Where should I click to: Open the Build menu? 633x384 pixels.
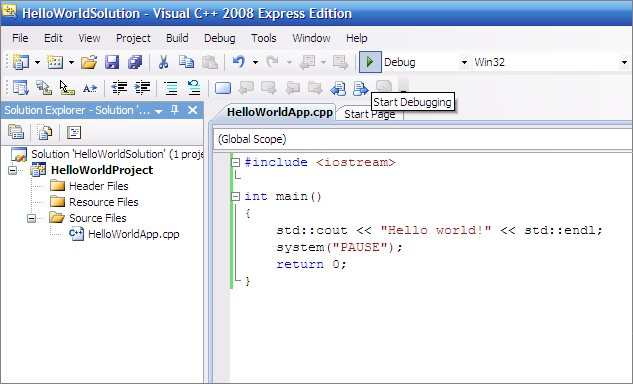point(177,38)
